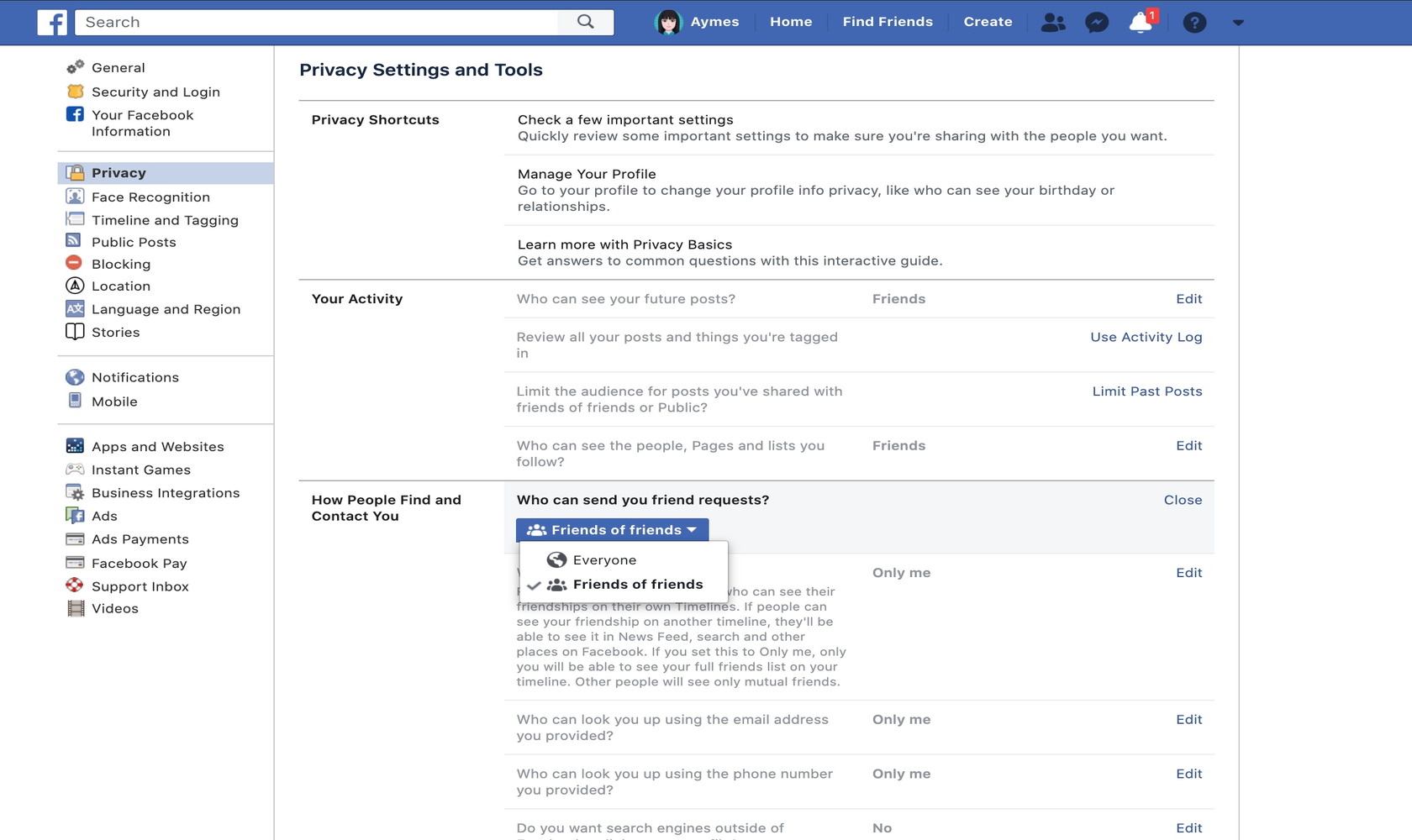Open the Friends of friends audience dropdown
Screen dimensions: 1412x840
point(612,529)
